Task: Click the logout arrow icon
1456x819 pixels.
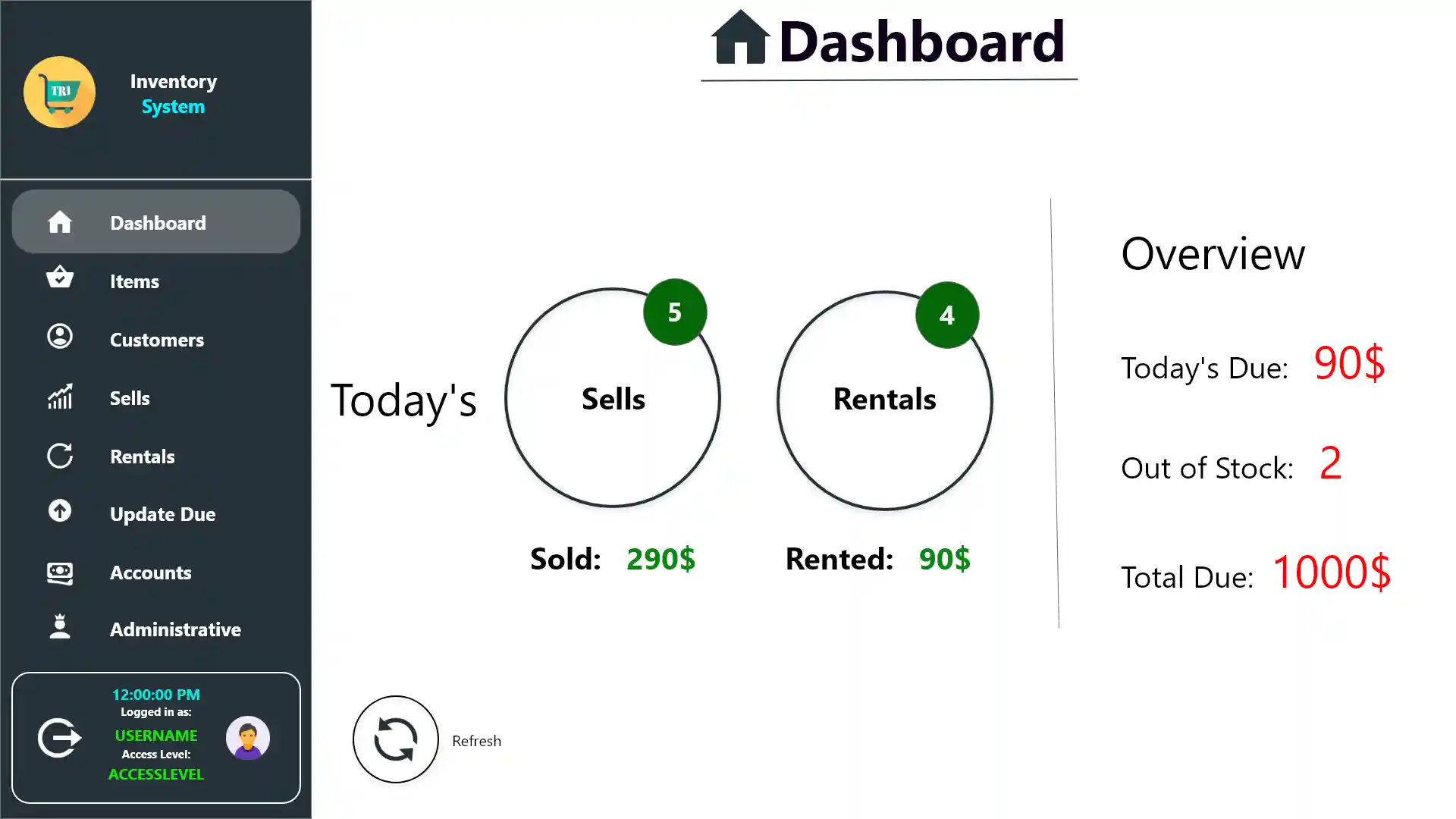Action: pyautogui.click(x=58, y=737)
